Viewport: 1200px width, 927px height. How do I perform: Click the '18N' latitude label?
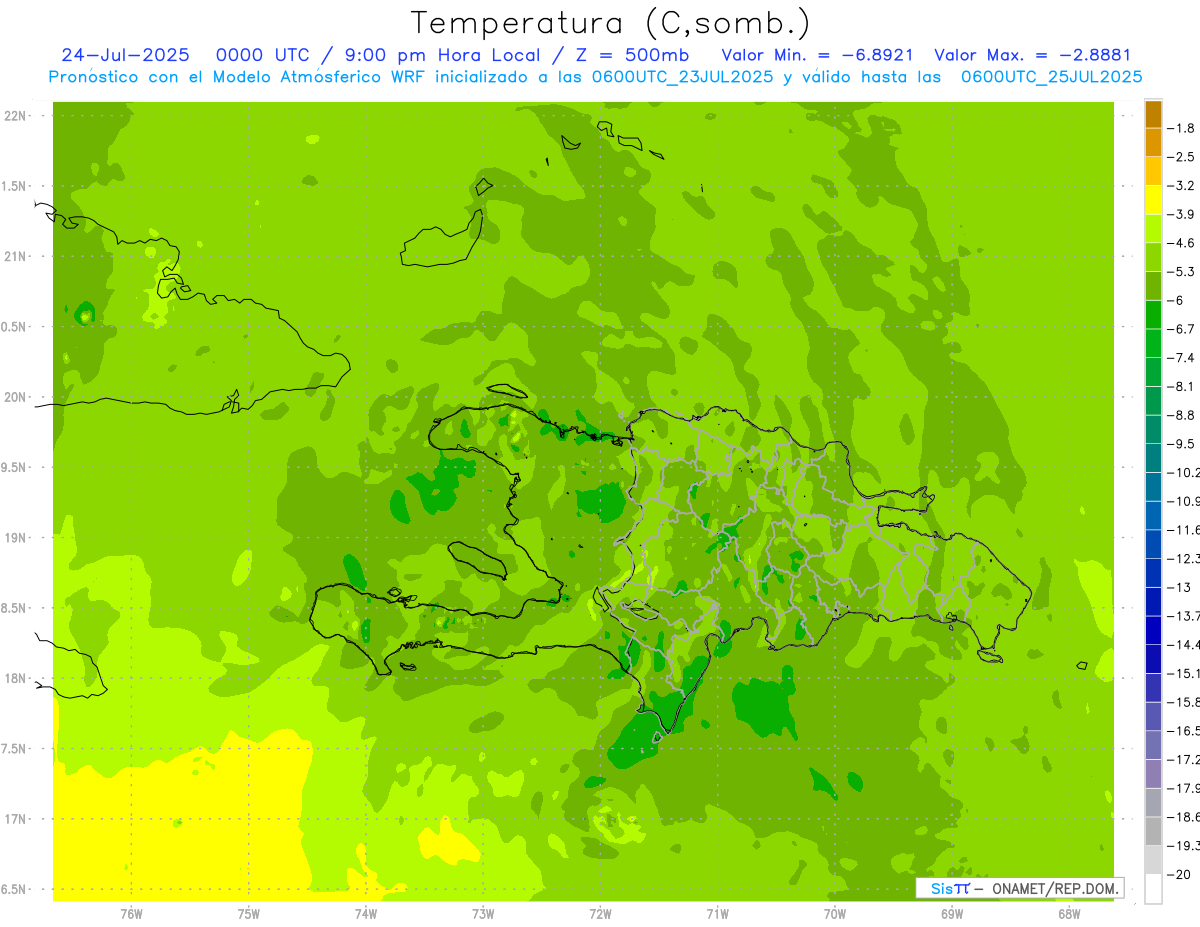pos(14,678)
